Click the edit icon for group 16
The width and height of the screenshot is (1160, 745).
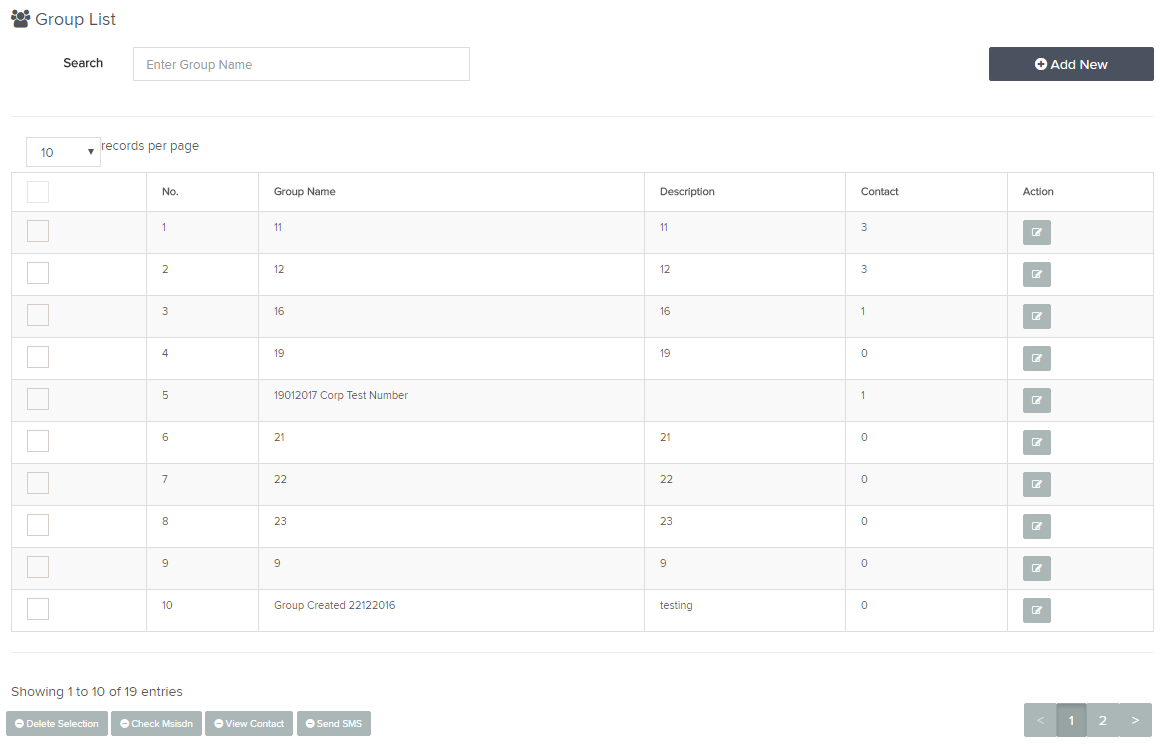[1036, 317]
